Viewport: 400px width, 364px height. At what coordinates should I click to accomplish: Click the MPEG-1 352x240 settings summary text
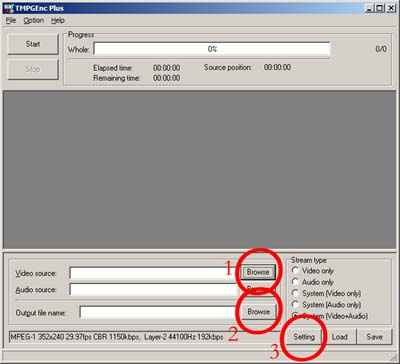tap(117, 337)
